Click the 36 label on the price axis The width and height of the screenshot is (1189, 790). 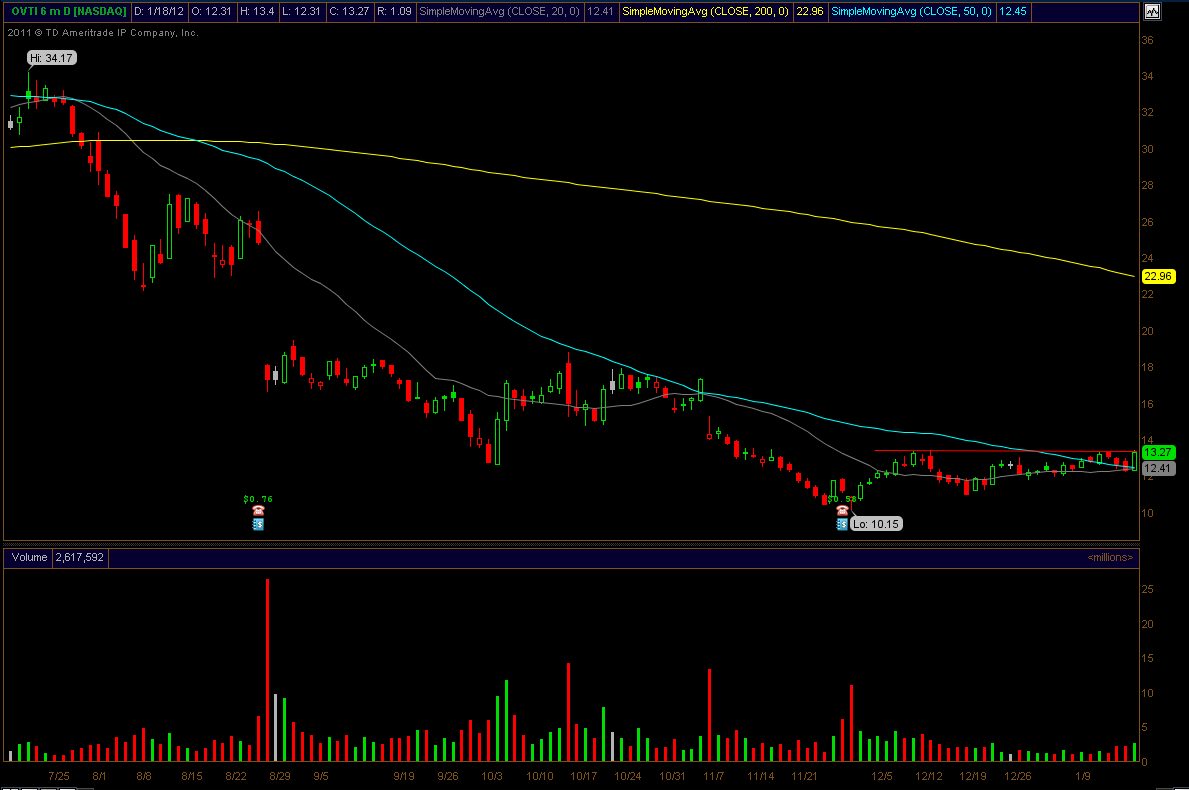pyautogui.click(x=1147, y=40)
